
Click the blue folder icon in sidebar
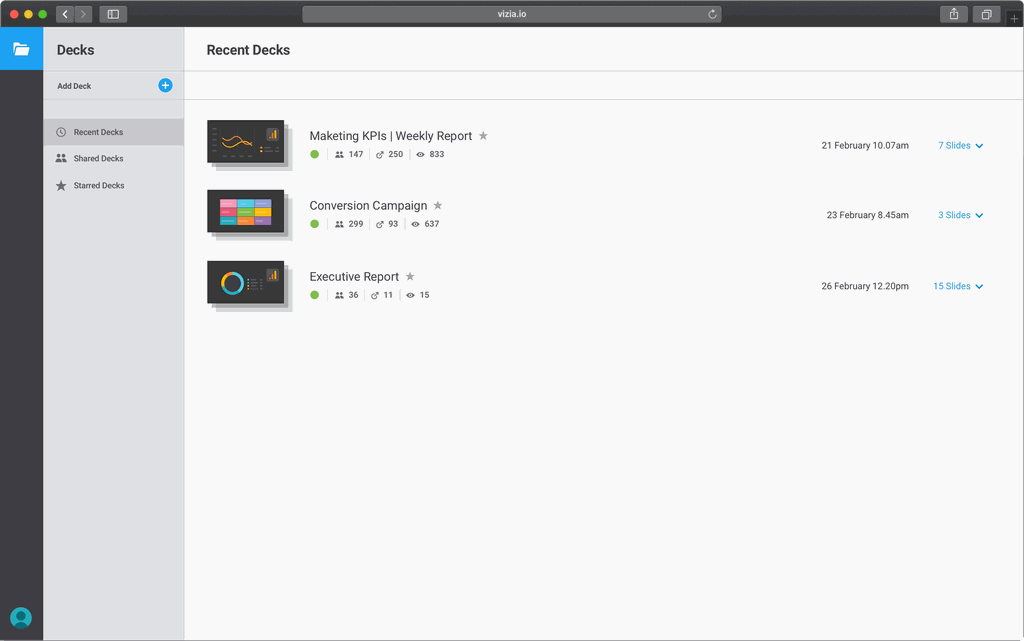pyautogui.click(x=21, y=49)
